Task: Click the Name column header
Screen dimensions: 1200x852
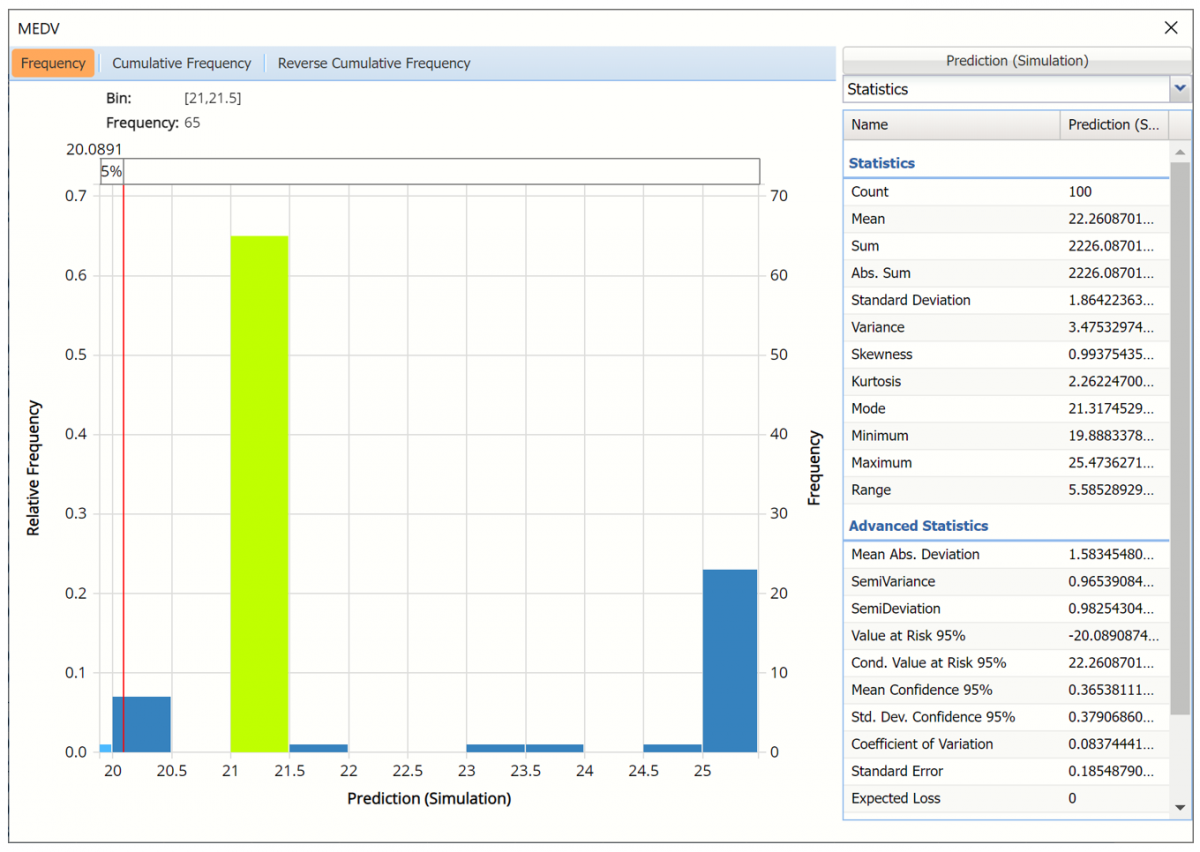Action: pos(950,125)
